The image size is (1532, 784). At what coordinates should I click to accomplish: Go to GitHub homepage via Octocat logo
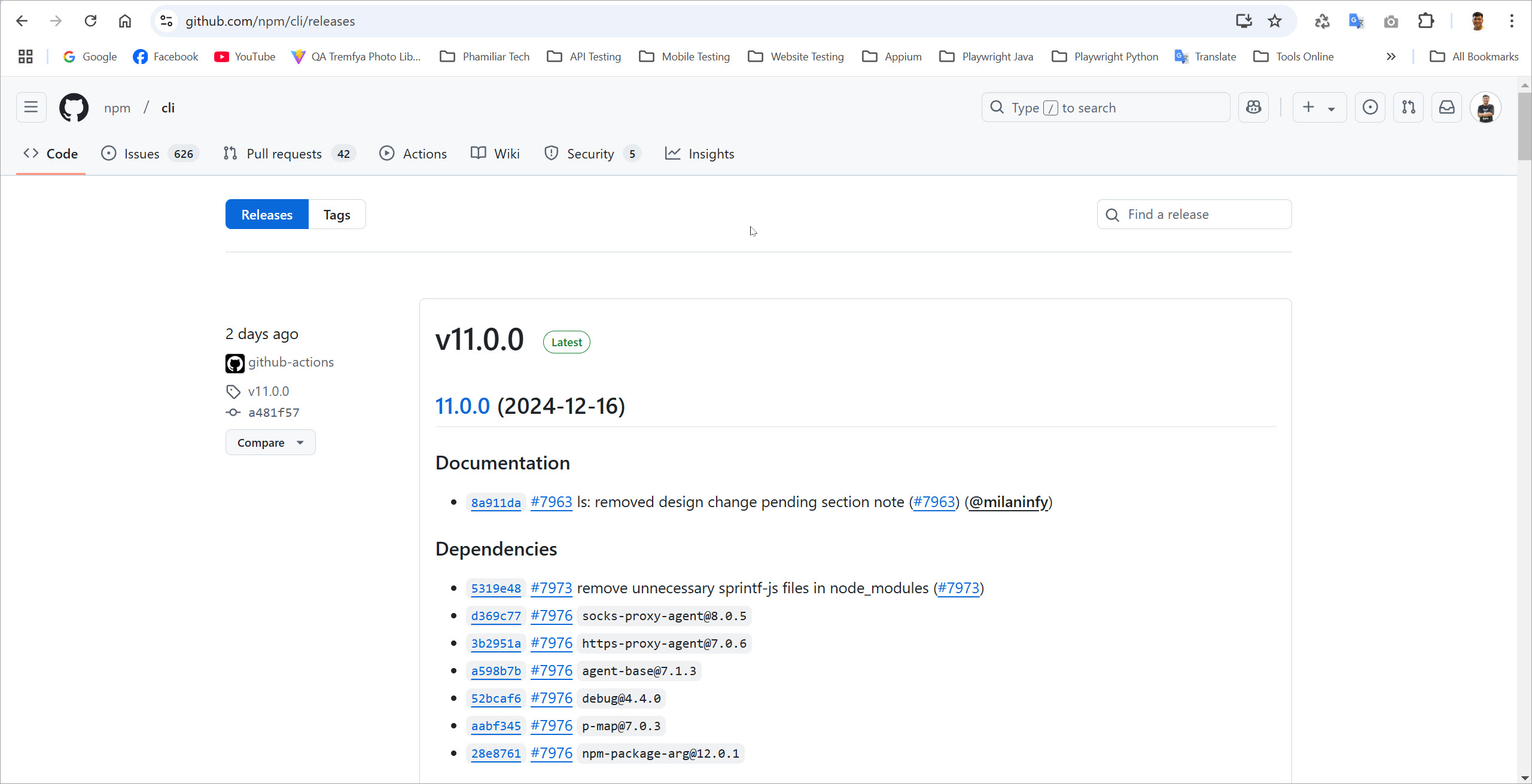coord(74,108)
